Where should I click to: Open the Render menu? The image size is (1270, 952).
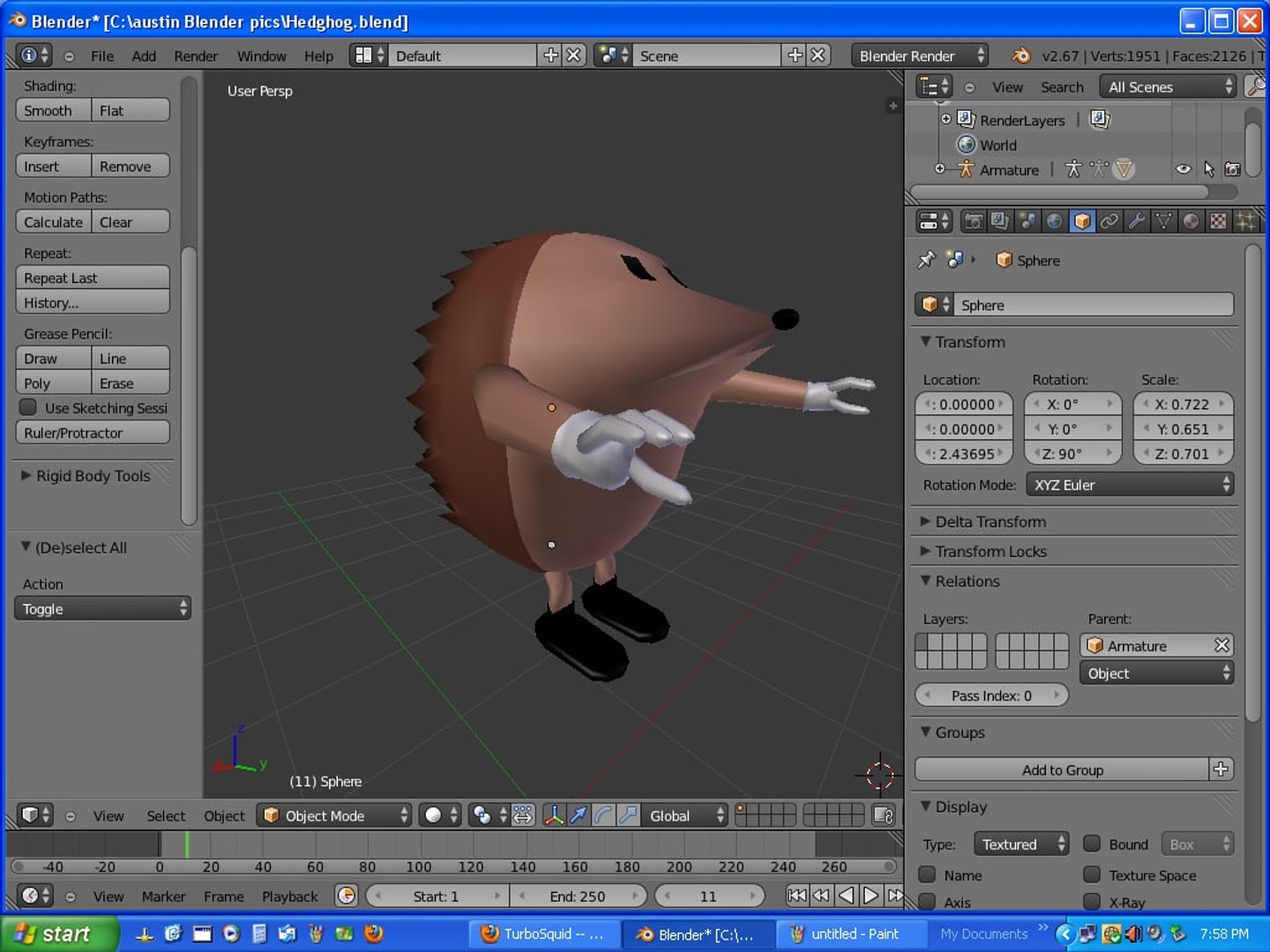[x=196, y=56]
